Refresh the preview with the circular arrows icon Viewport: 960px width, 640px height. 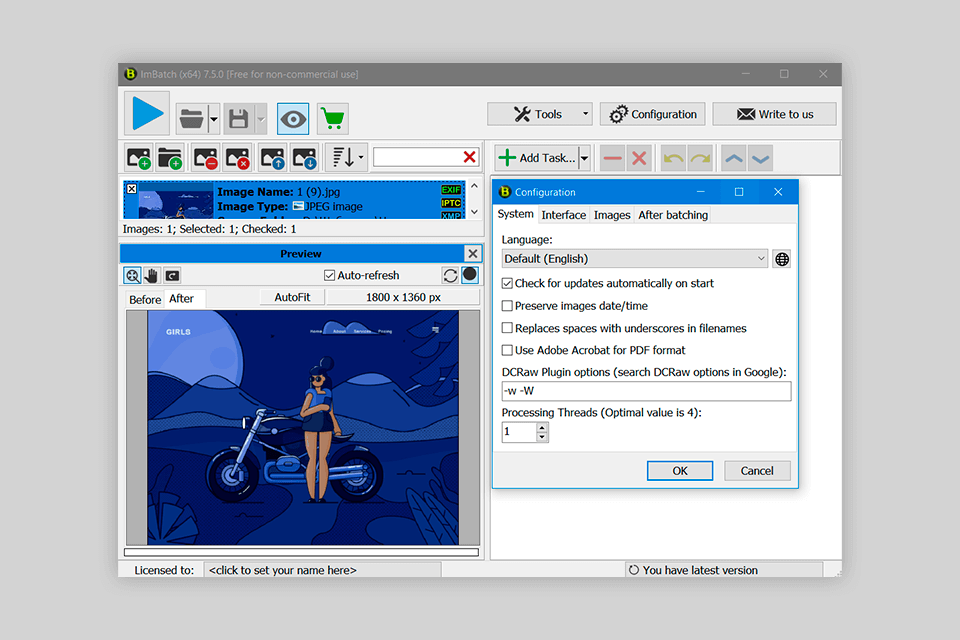point(450,276)
